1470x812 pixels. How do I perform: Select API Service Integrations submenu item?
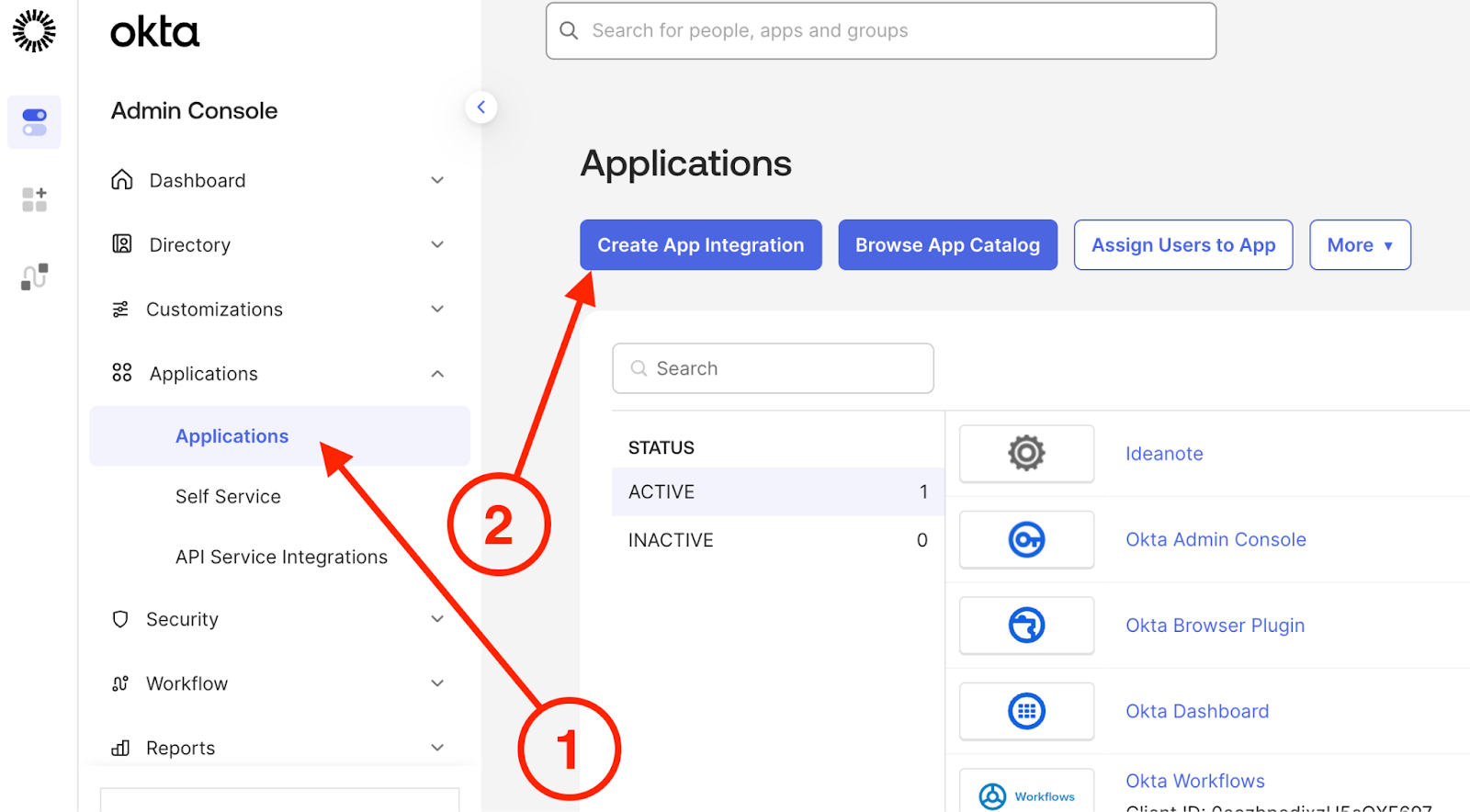pos(279,557)
